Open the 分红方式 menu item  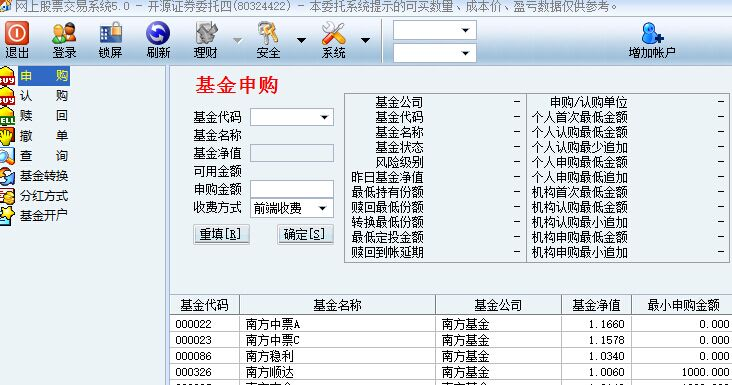point(44,196)
